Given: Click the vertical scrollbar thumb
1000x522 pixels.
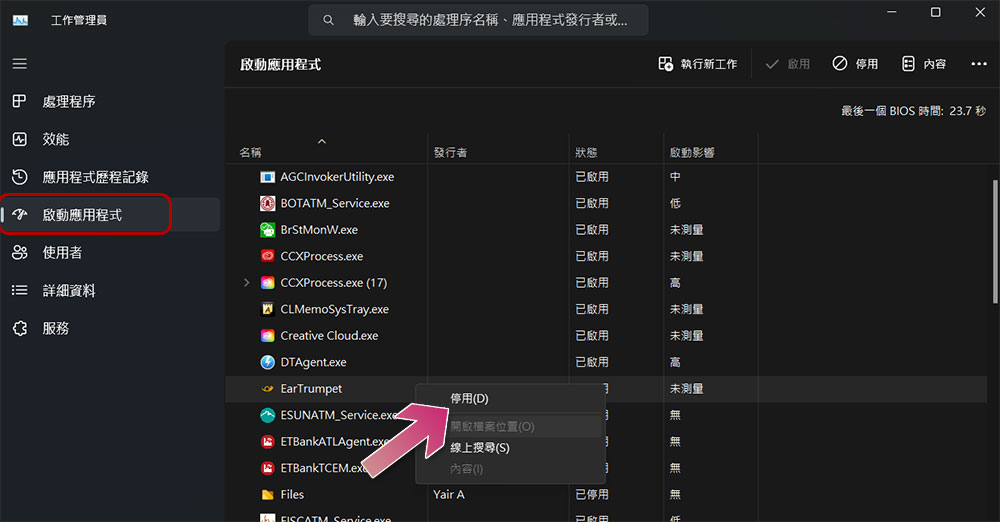Looking at the screenshot, I should pyautogui.click(x=995, y=241).
